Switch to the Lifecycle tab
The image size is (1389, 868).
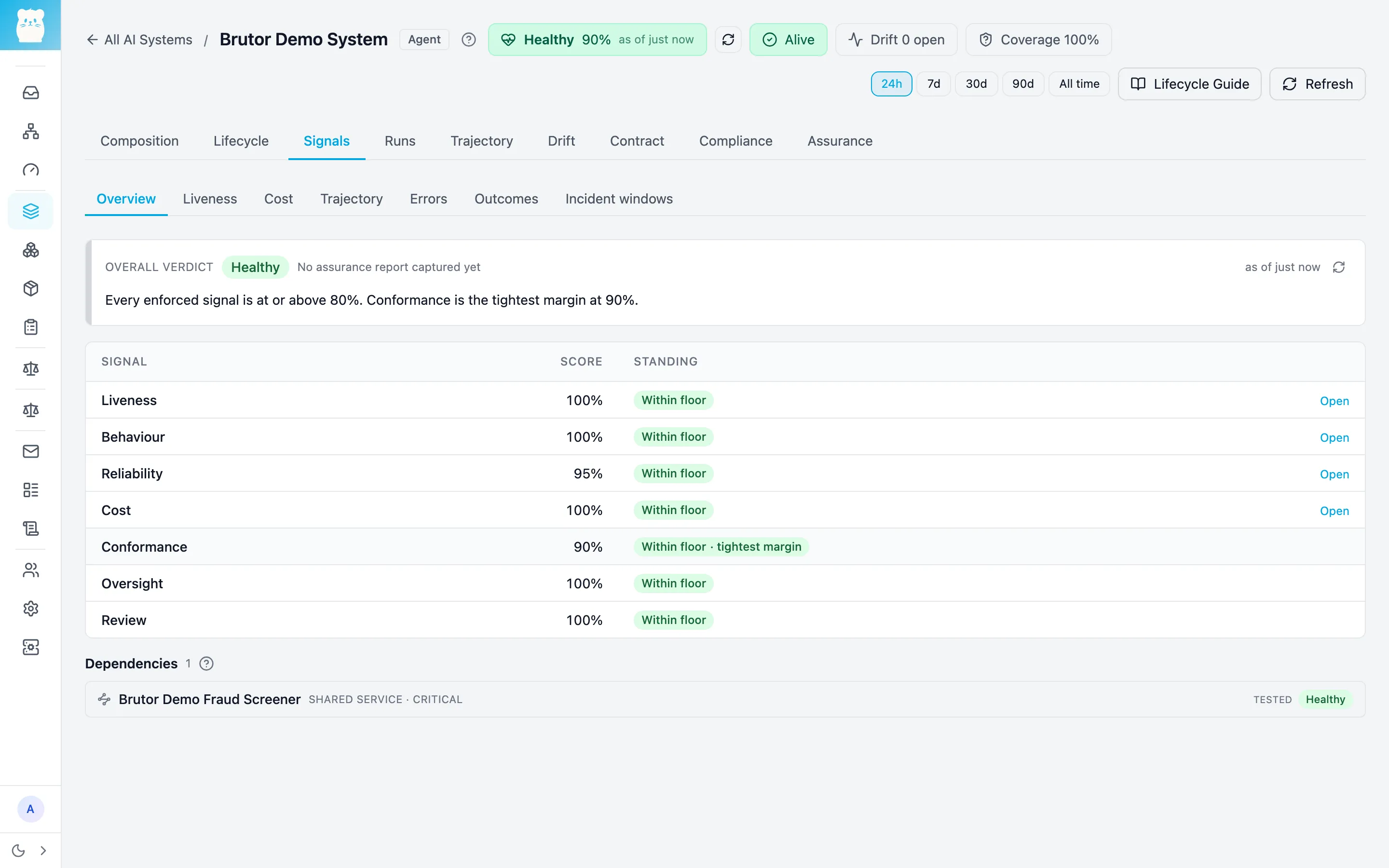pos(241,141)
